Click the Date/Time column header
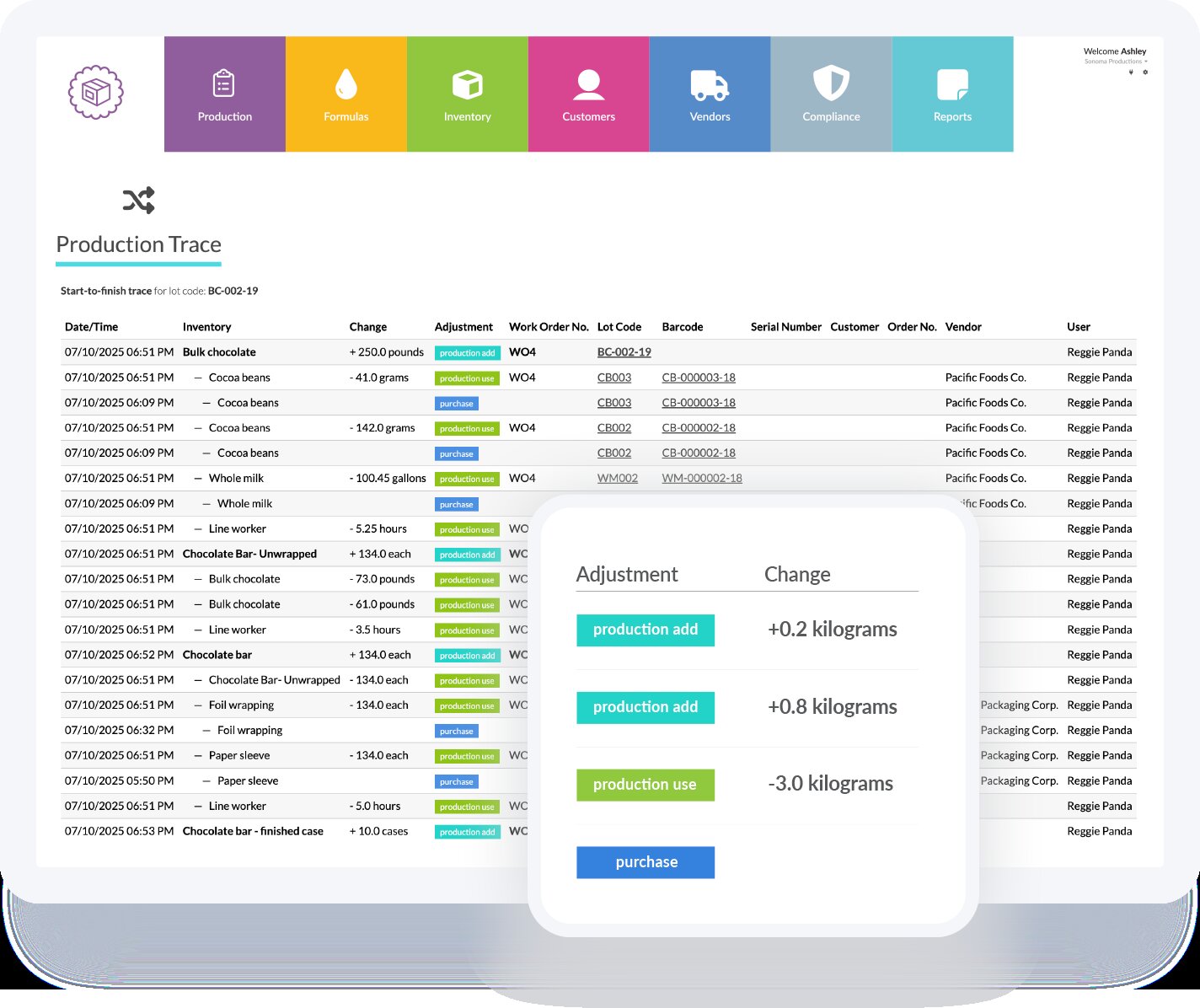 point(91,327)
